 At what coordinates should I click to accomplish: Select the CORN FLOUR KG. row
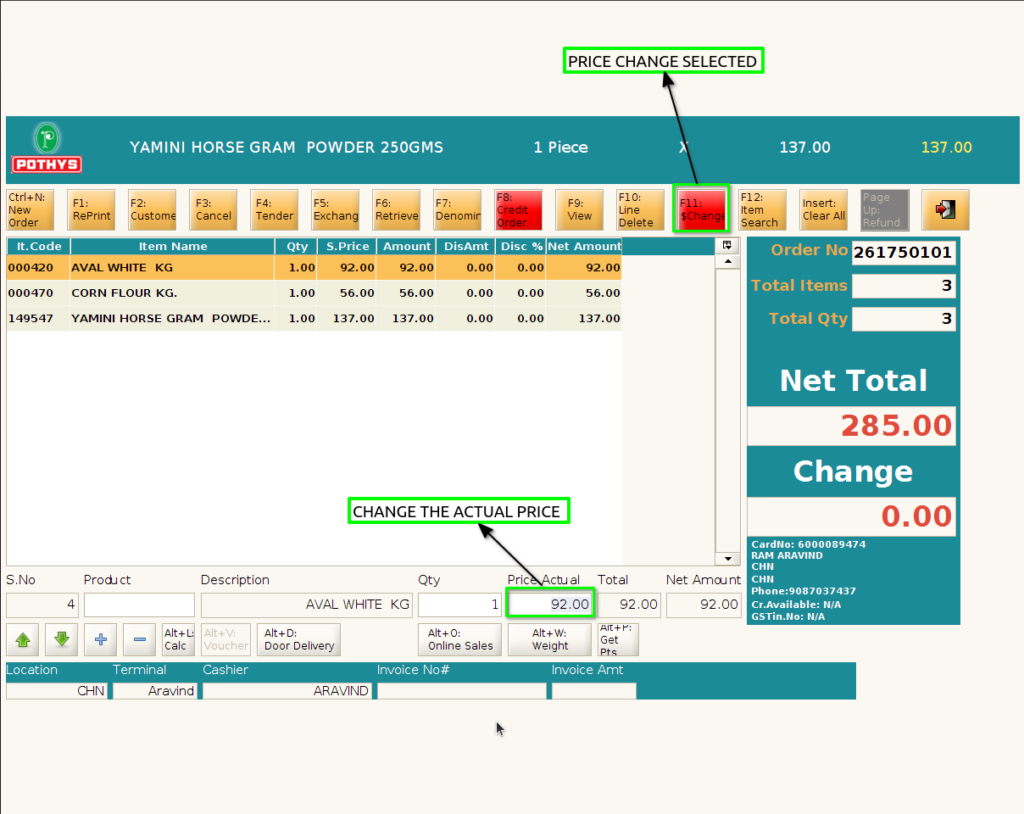click(313, 293)
